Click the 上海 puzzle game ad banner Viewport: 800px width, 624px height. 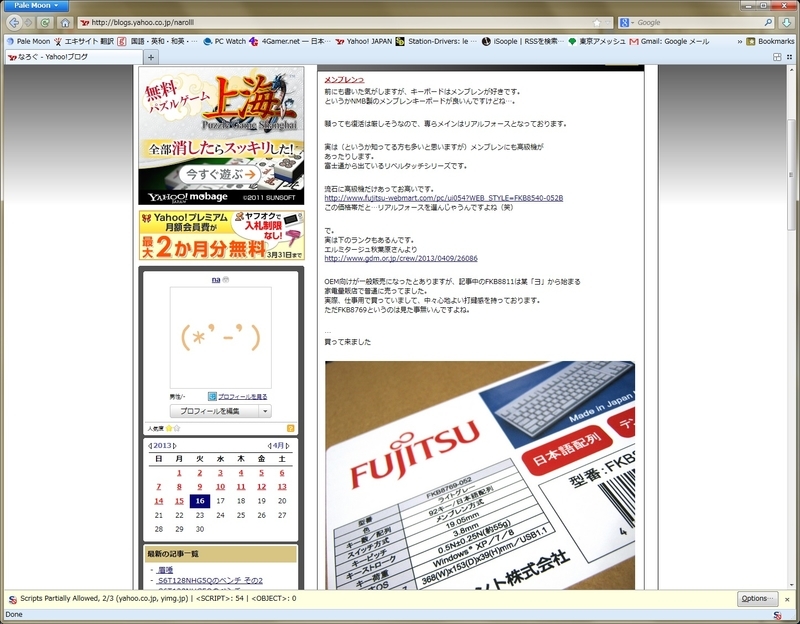pyautogui.click(x=221, y=136)
